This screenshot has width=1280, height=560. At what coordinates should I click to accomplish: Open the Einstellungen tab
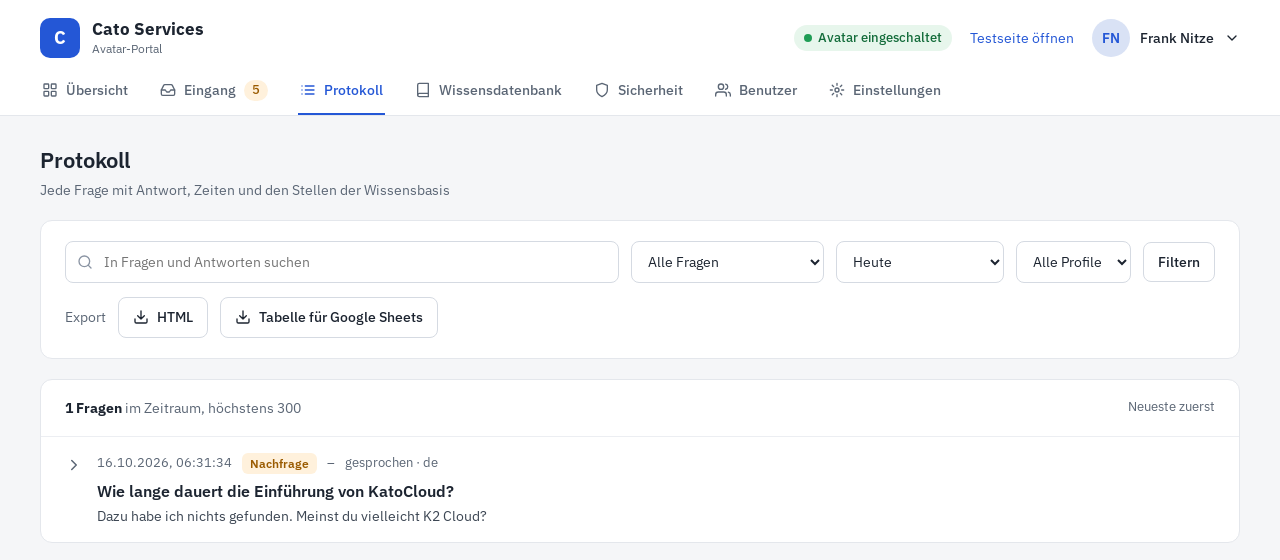[885, 90]
